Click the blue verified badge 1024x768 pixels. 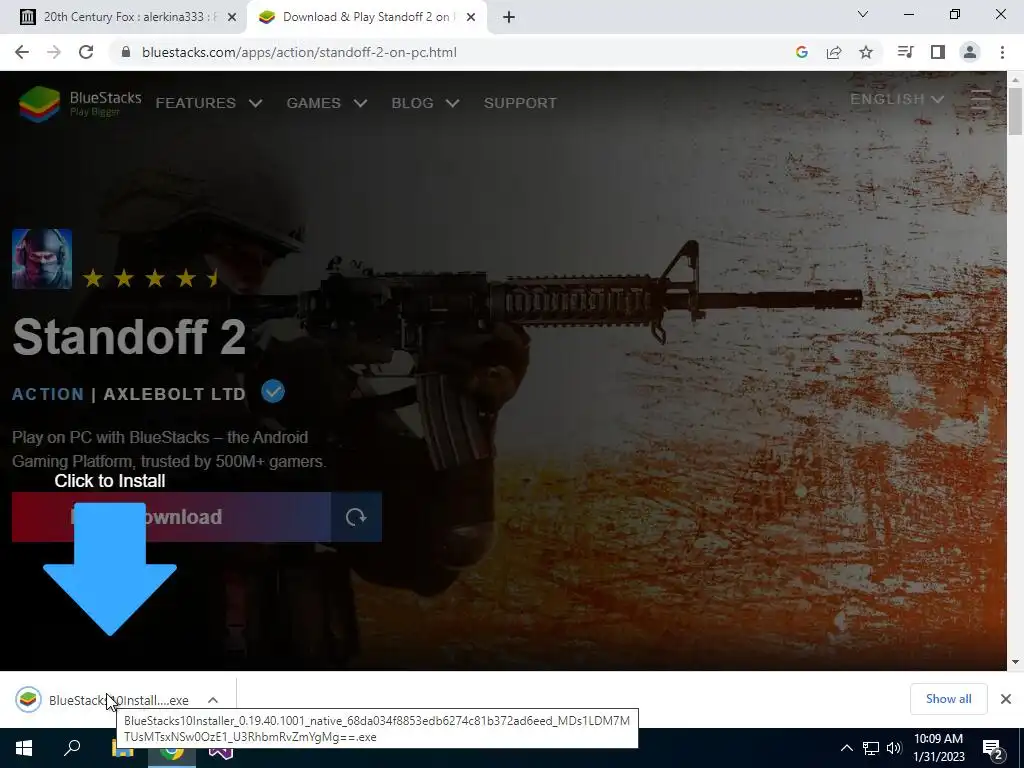click(273, 391)
